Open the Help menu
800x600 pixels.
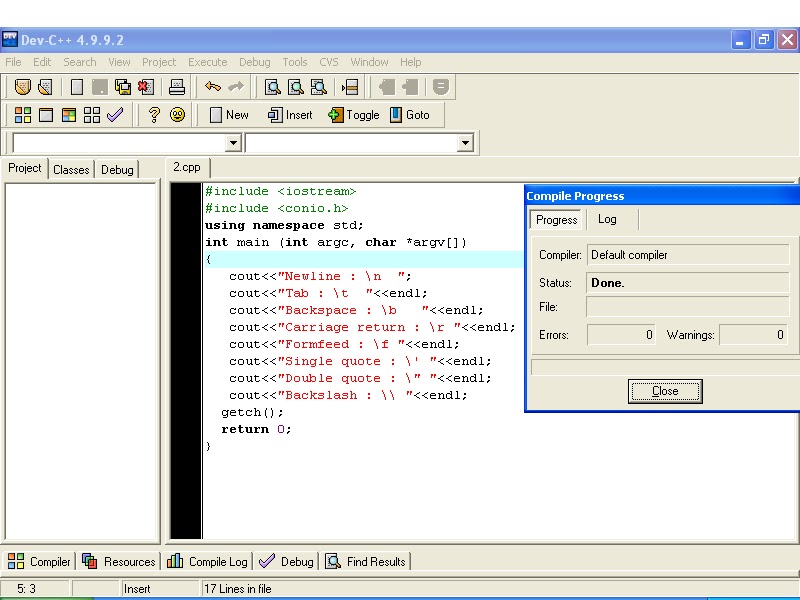click(411, 62)
